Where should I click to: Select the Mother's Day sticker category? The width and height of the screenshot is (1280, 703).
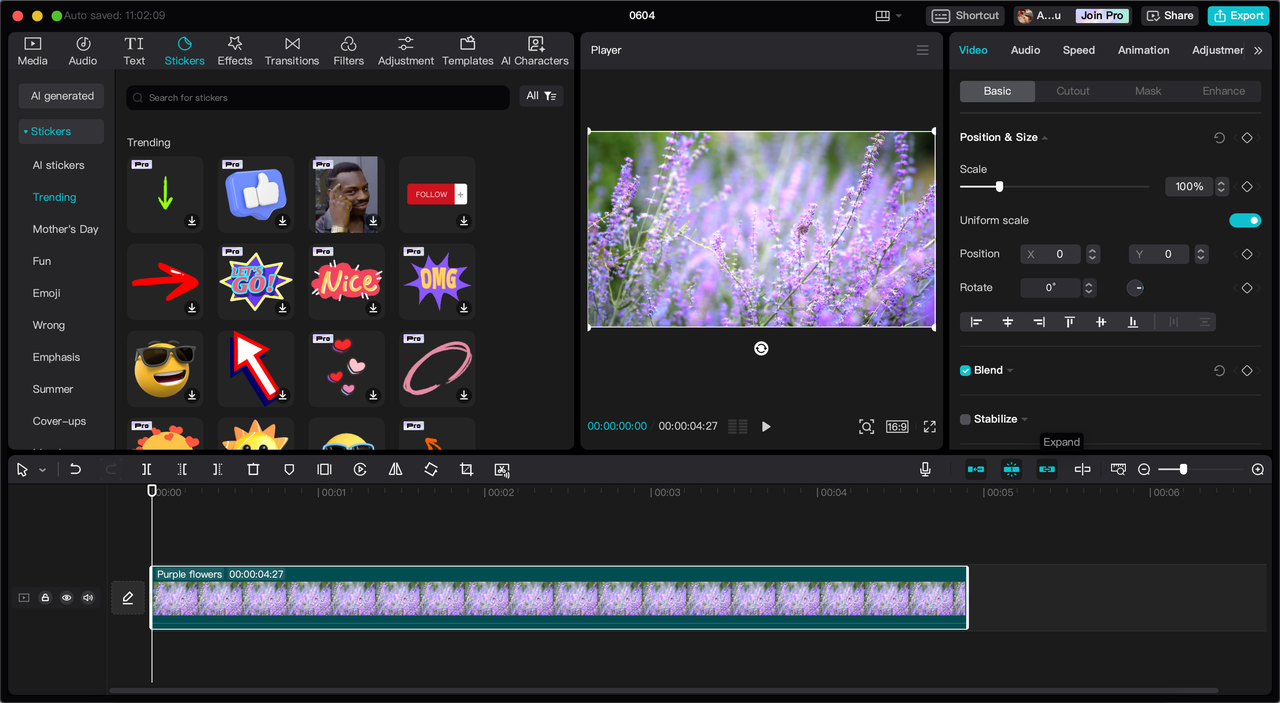(x=65, y=229)
